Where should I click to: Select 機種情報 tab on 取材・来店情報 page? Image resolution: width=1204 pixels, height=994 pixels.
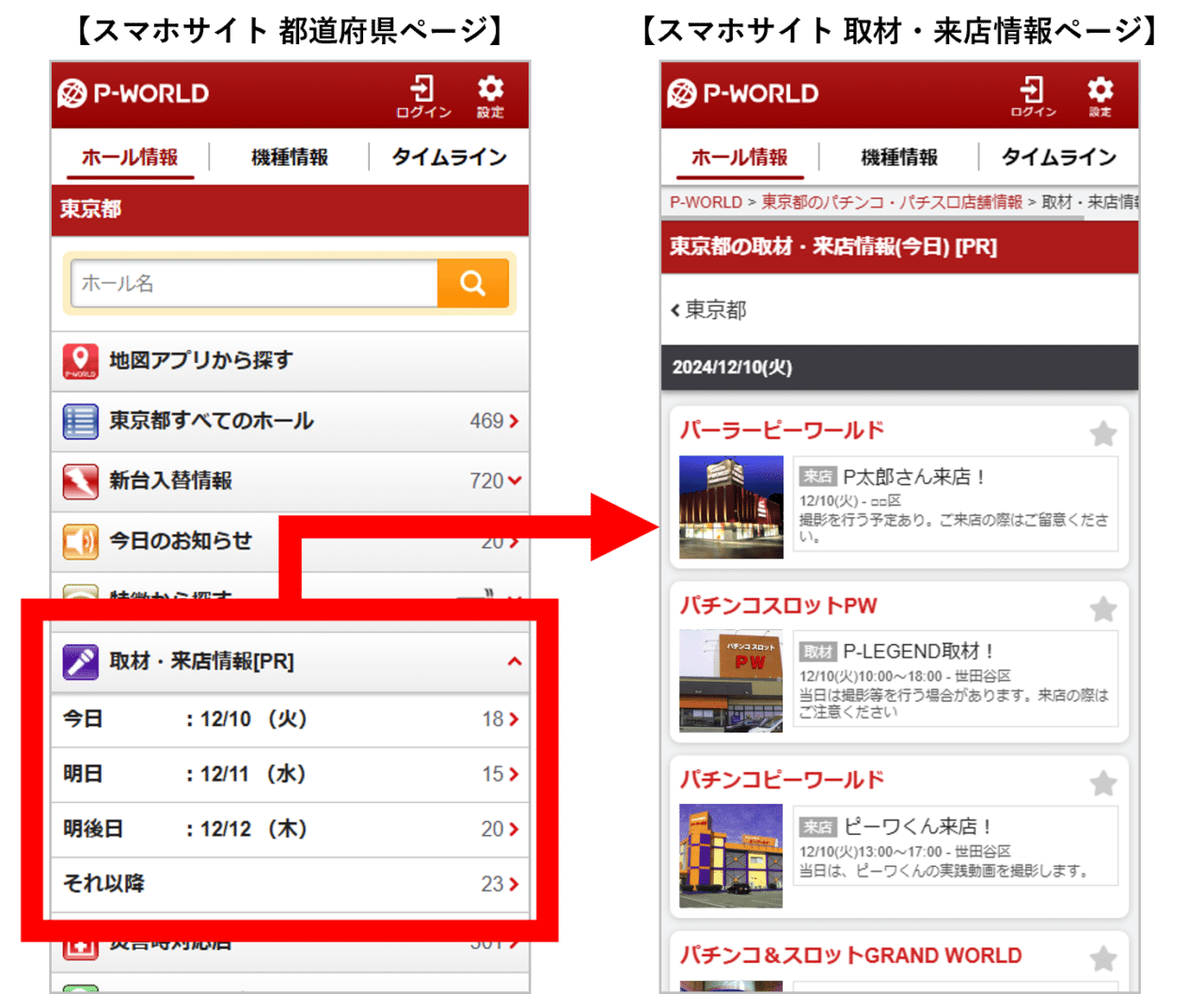coord(899,157)
